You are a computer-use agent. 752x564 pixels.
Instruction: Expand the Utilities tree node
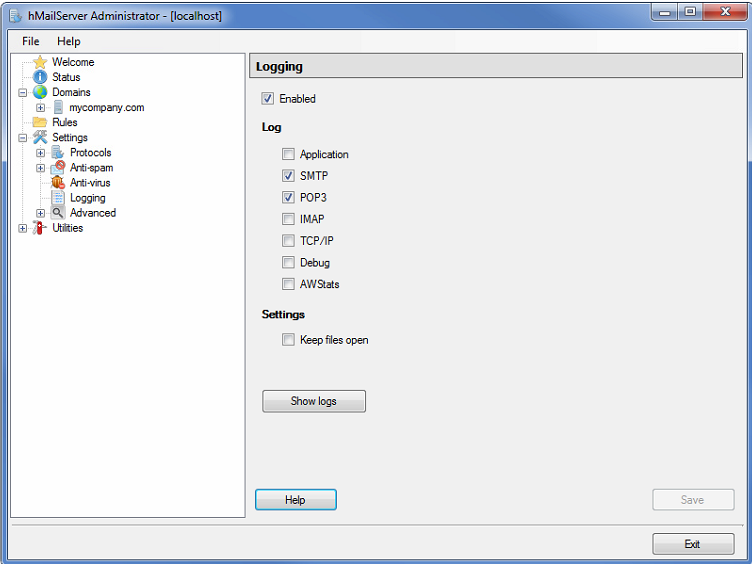click(23, 228)
